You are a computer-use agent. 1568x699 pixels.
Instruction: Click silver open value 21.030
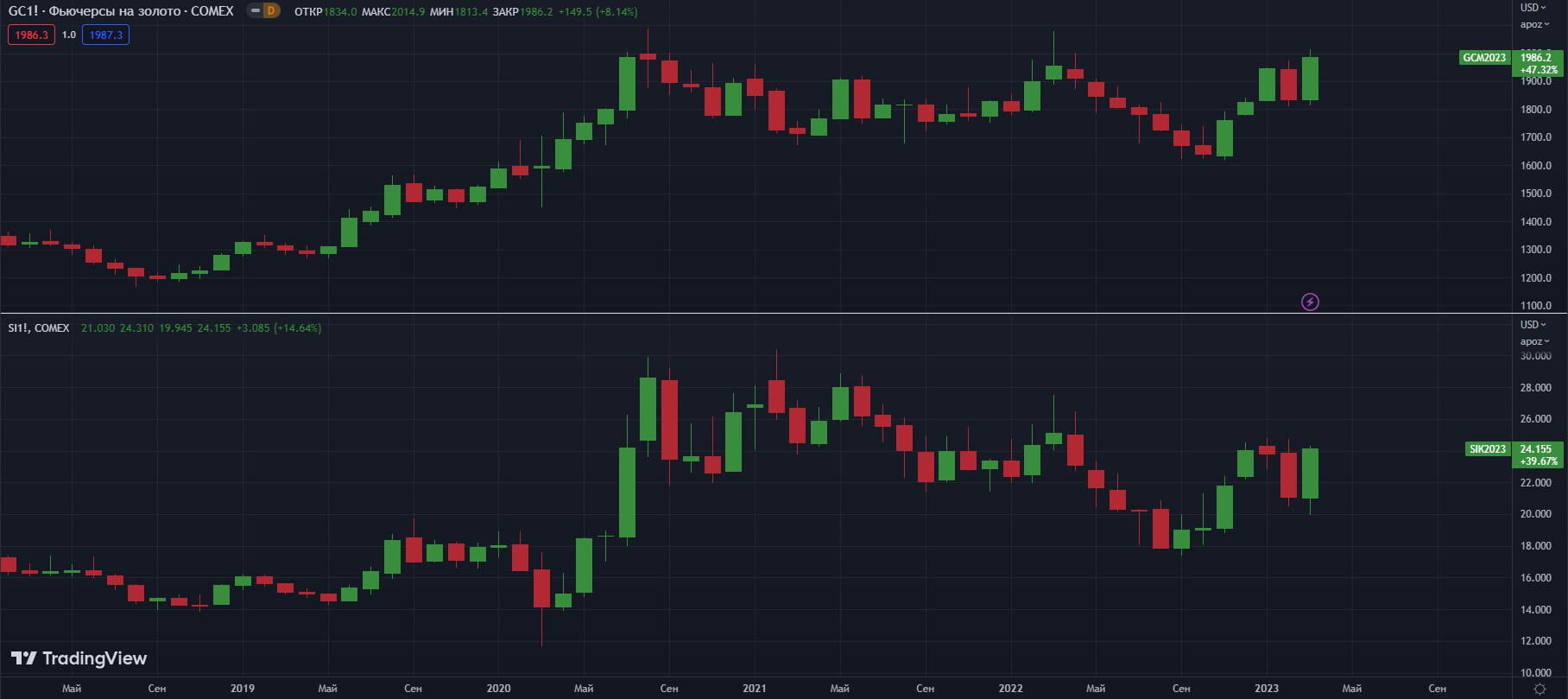98,328
